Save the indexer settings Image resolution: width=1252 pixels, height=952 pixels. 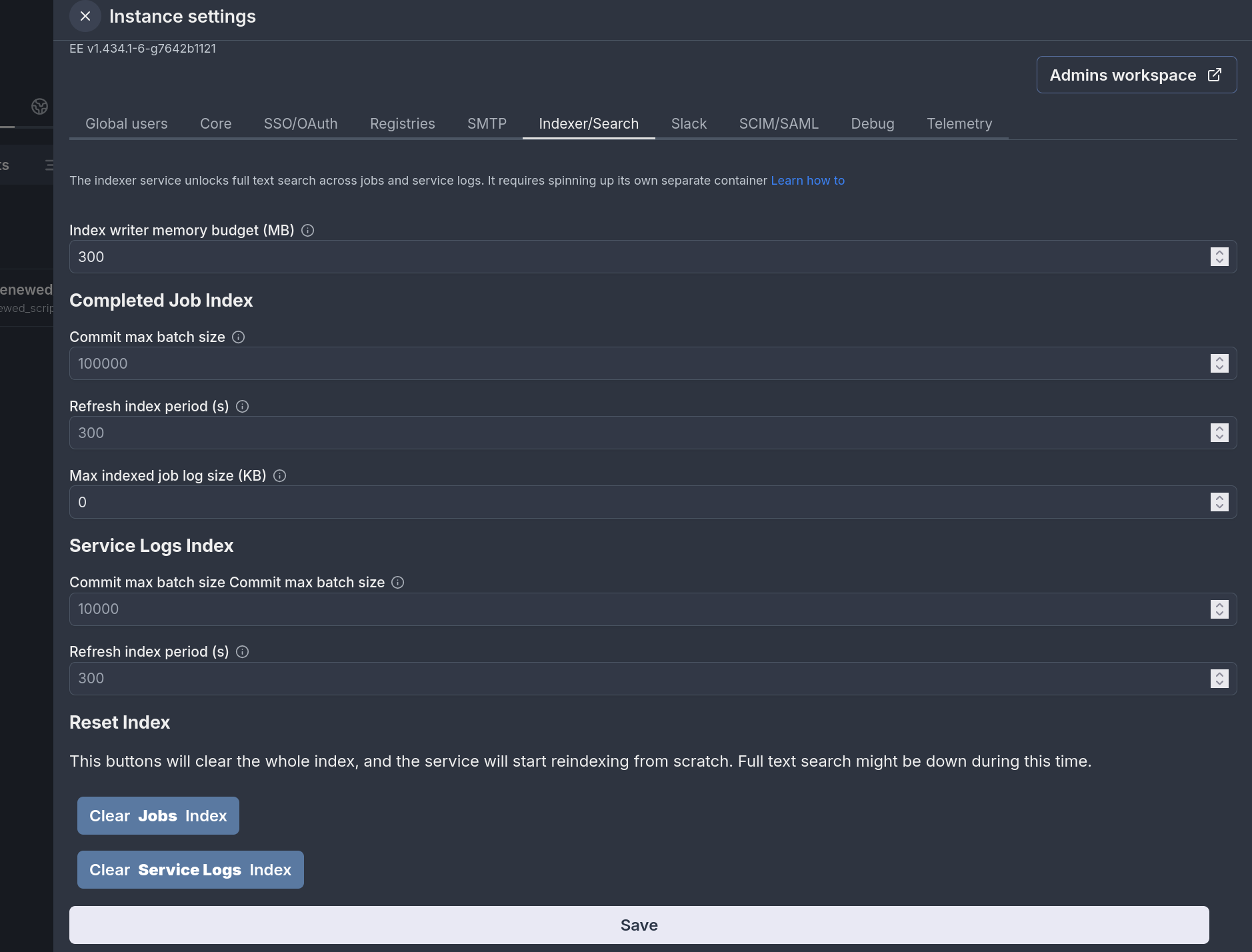click(x=639, y=925)
